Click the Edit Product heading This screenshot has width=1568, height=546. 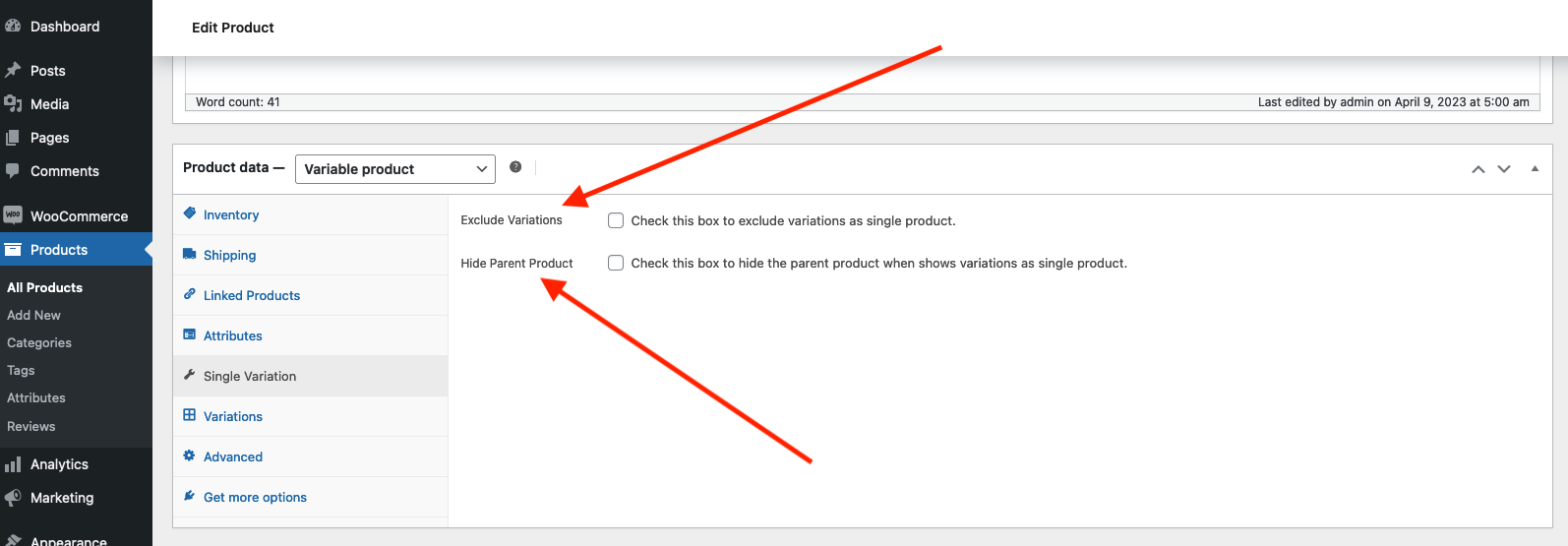pos(233,28)
